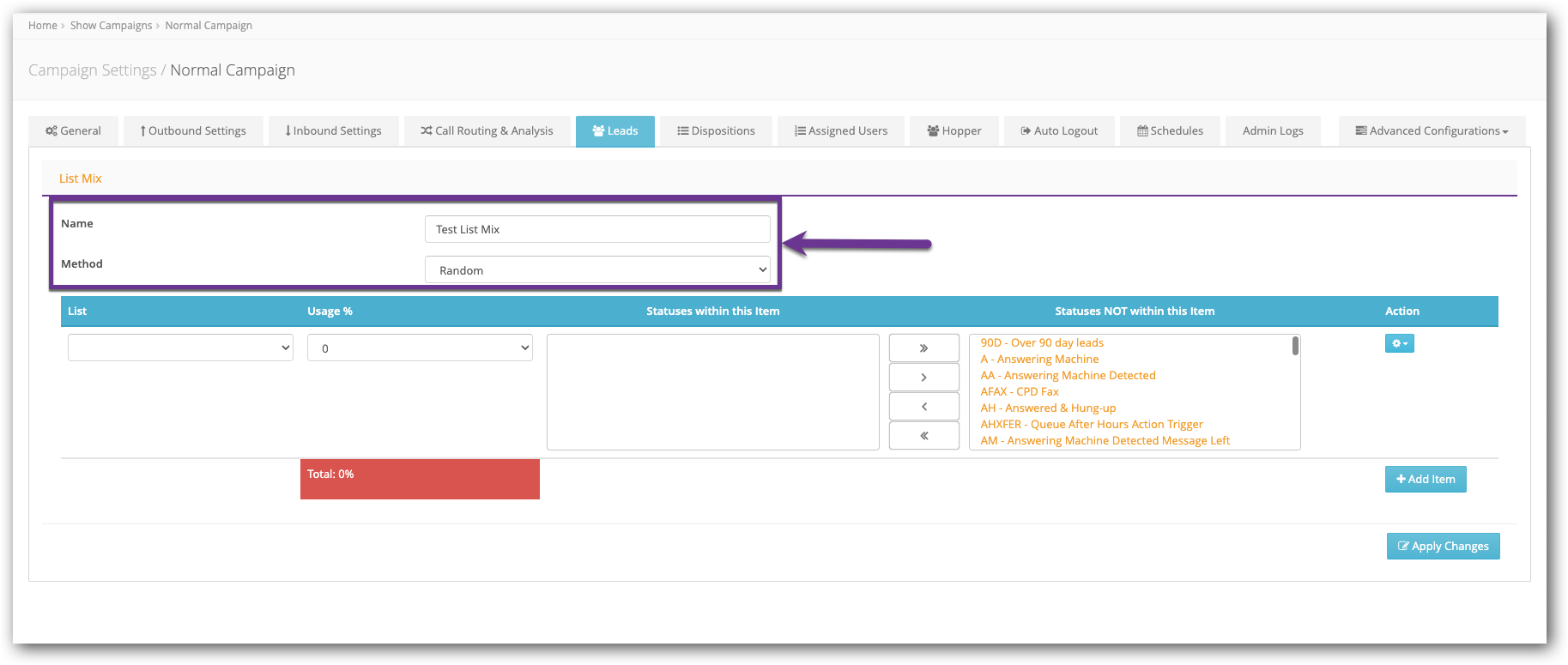Switch to the Hopper tab
Image resolution: width=1568 pixels, height=665 pixels.
tap(954, 131)
